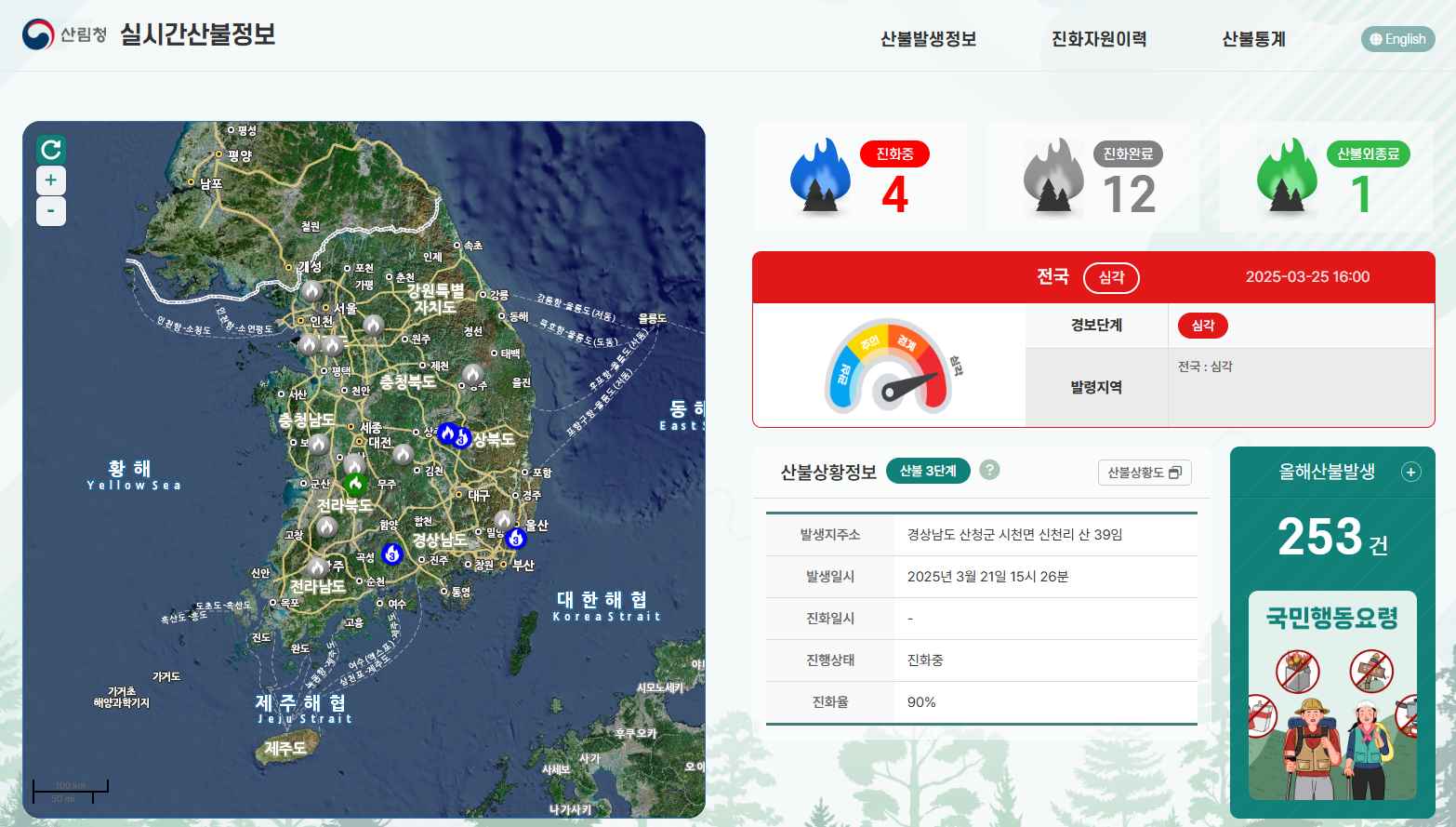The image size is (1456, 827).
Task: Click the blue flame 진화중 icon
Action: (820, 176)
